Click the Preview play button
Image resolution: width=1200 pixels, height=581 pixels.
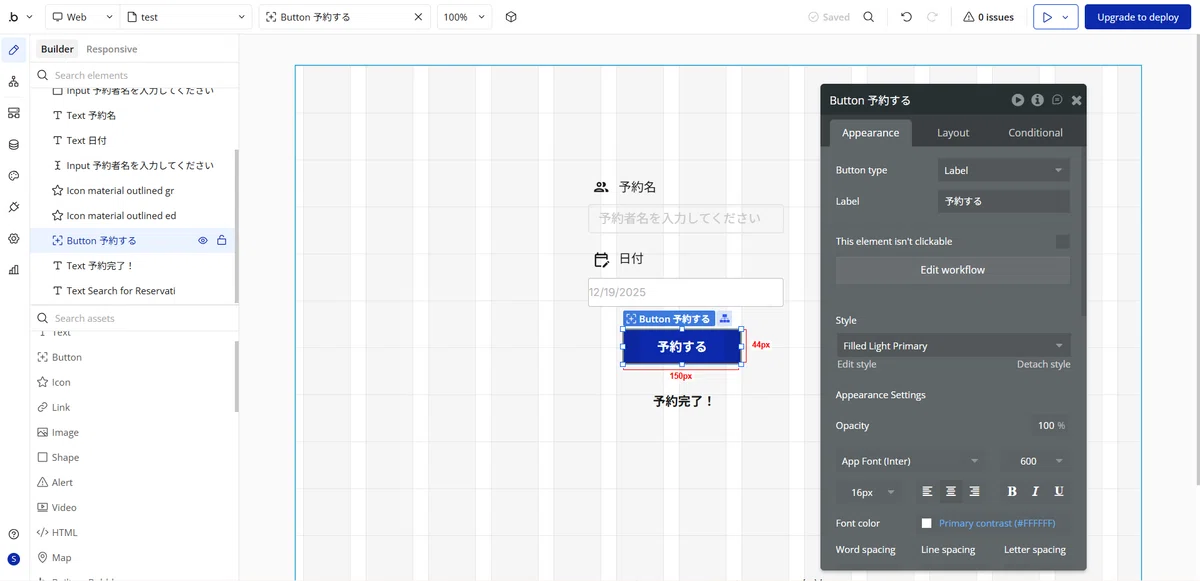tap(1046, 17)
